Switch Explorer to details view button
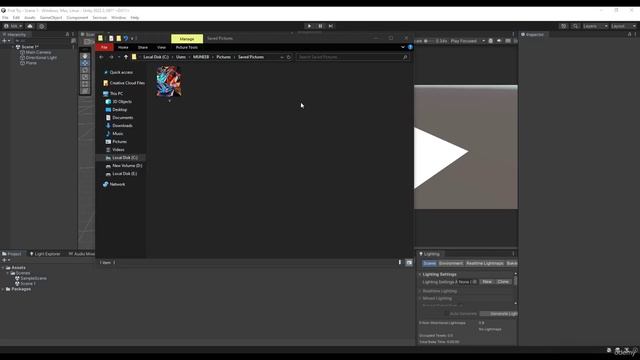 pos(400,262)
